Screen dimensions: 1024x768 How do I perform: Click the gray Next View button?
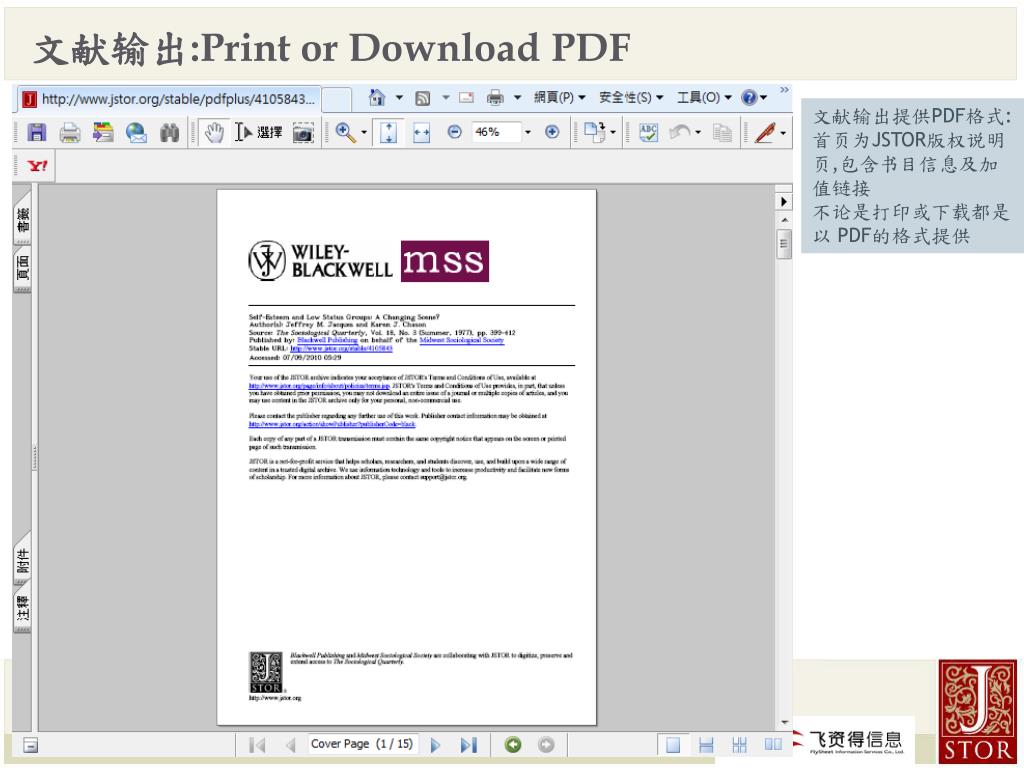click(x=546, y=744)
